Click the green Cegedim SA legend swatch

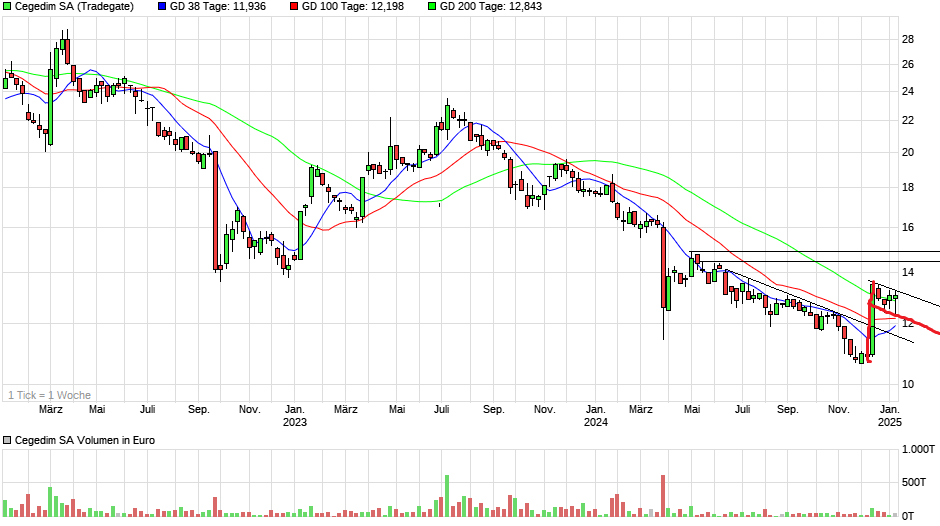pyautogui.click(x=7, y=7)
